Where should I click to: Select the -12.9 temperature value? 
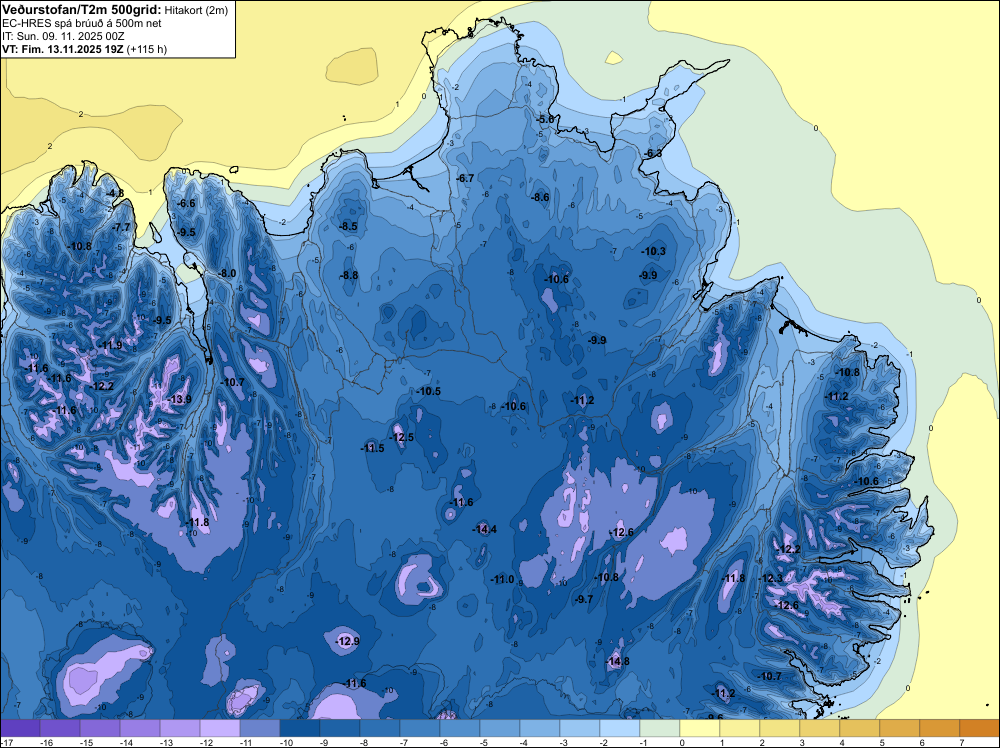348,641
